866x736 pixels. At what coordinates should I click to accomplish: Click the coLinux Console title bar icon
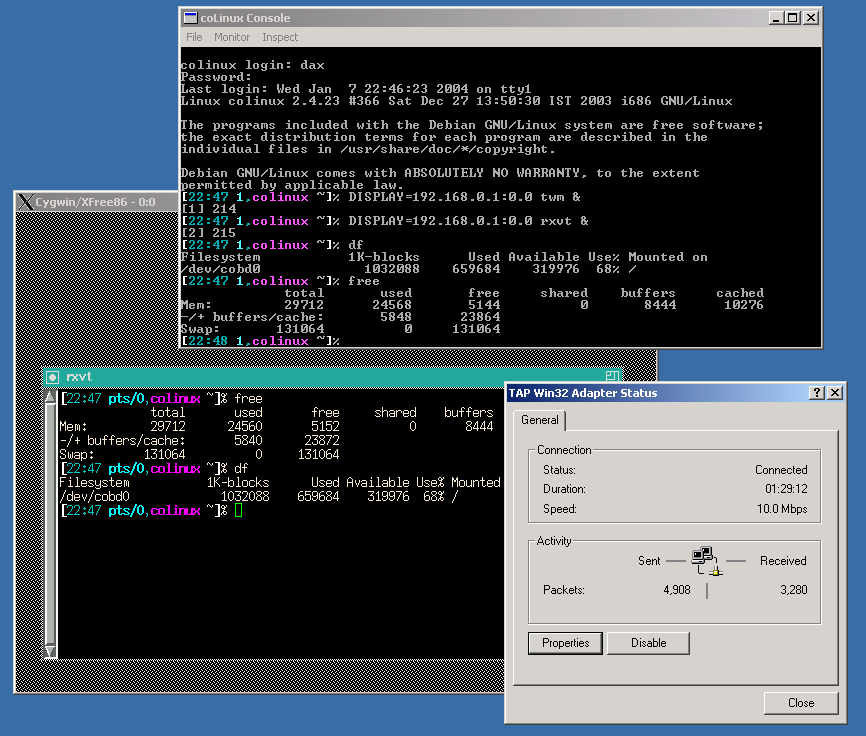tap(189, 17)
